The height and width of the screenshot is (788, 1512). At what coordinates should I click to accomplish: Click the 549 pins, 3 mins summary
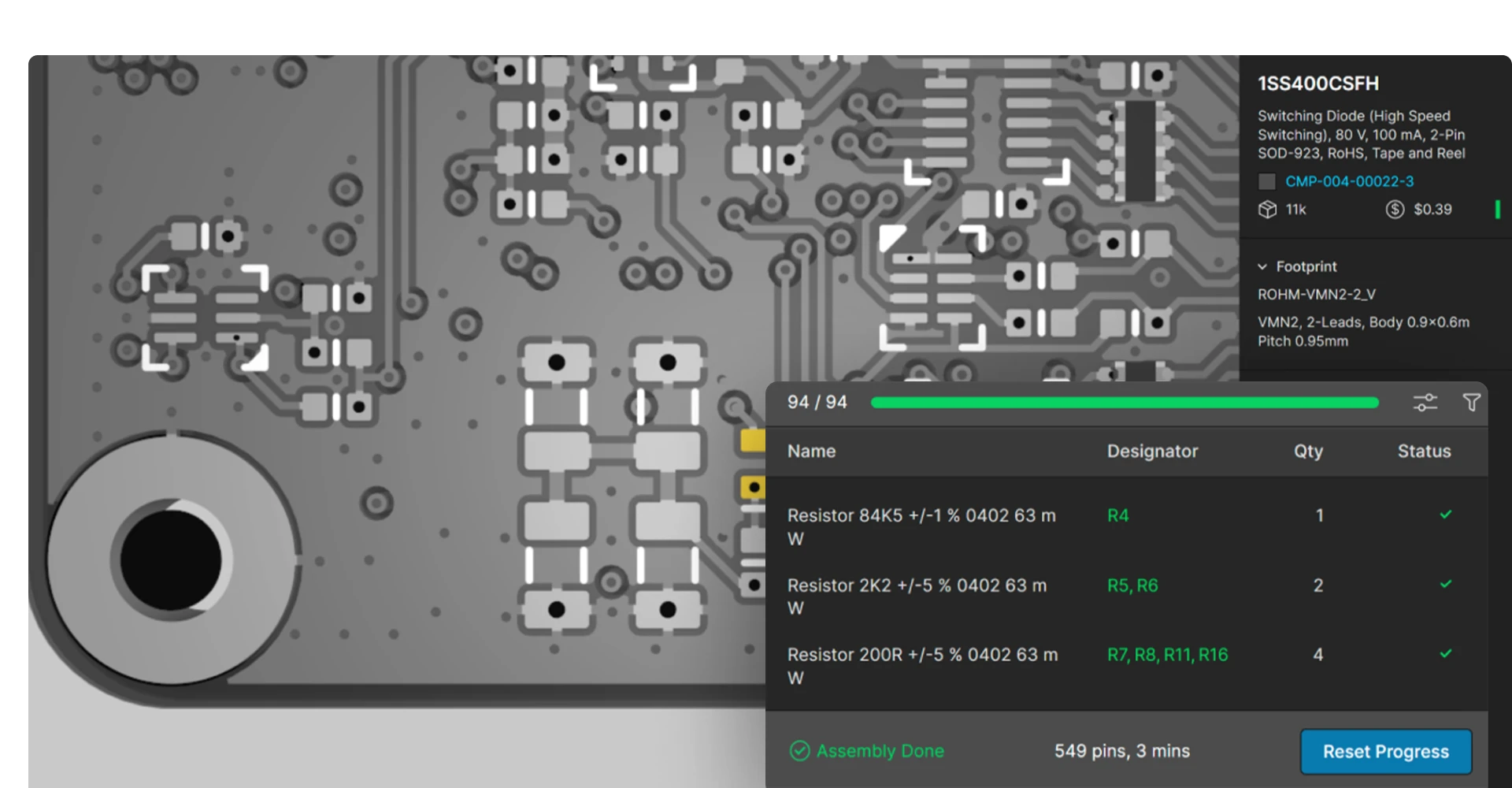[x=1122, y=751]
